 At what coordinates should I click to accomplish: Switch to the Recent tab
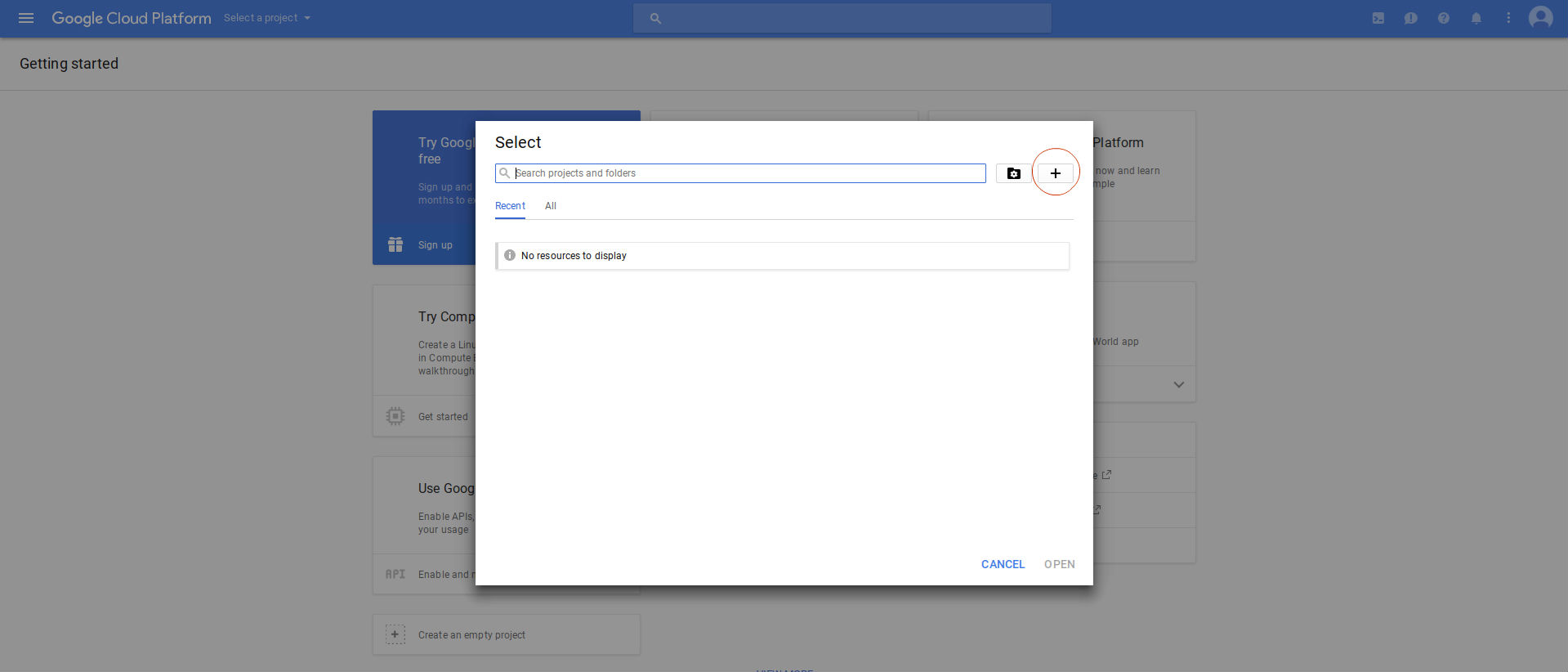pos(510,206)
